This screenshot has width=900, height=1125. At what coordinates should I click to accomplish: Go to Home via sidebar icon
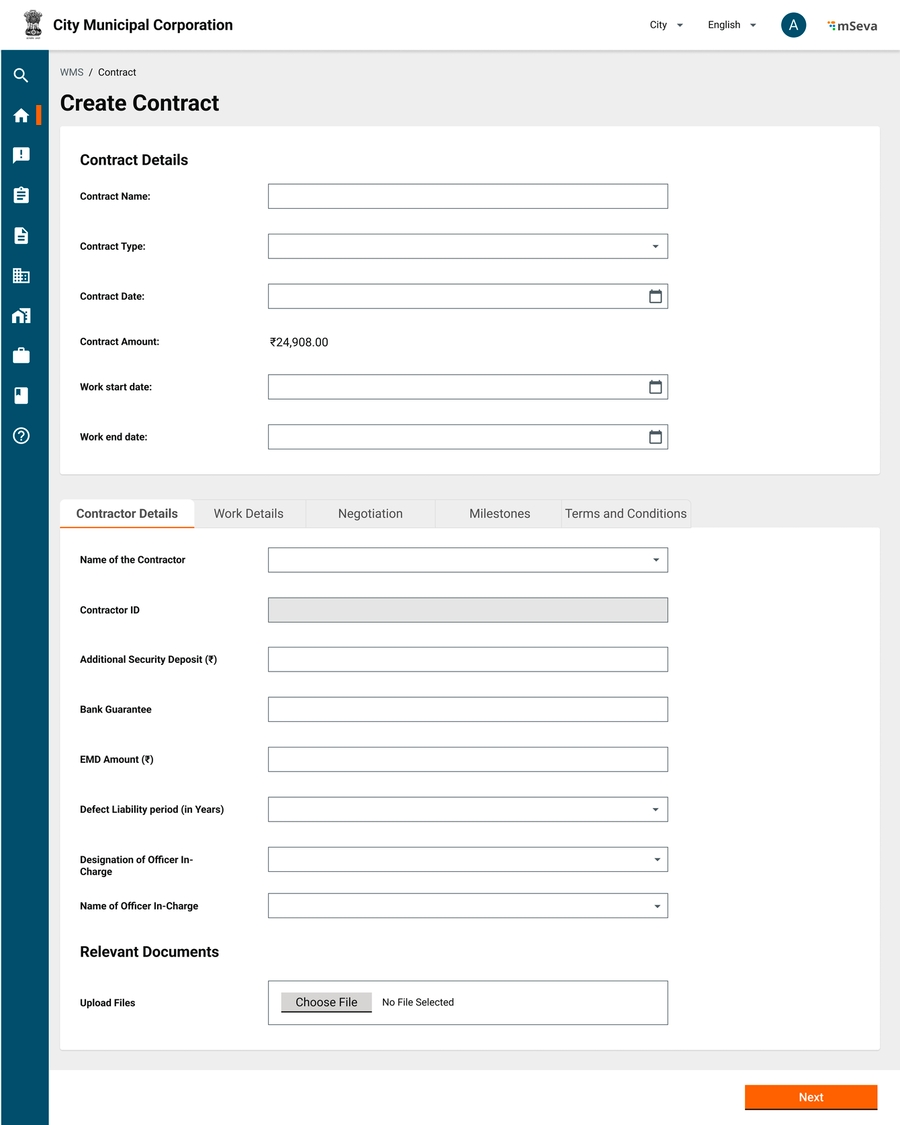coord(21,116)
